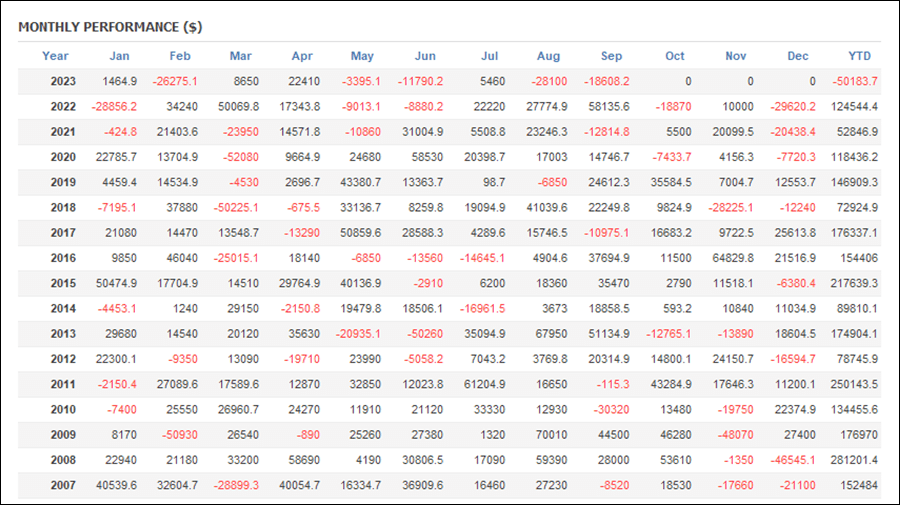Click the Jul column header
The image size is (900, 505).
(x=490, y=56)
